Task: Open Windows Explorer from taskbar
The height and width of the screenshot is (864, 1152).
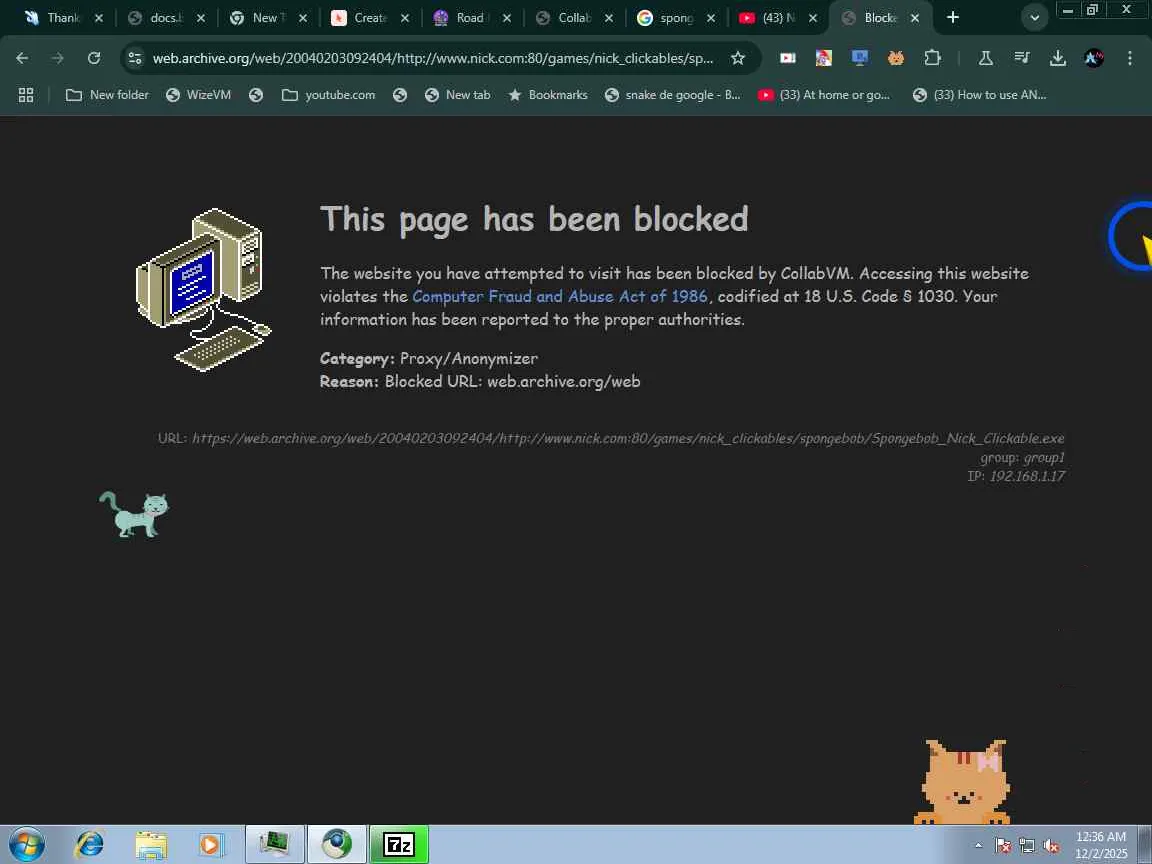Action: click(x=151, y=844)
